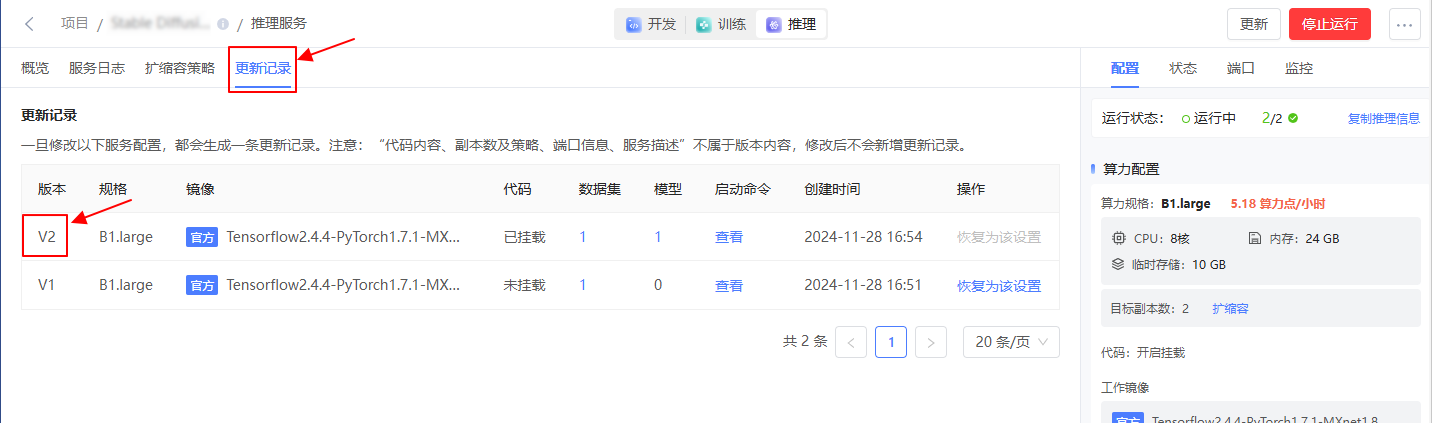Click the red 停止运行 button
Image resolution: width=1432 pixels, height=423 pixels.
(x=1330, y=24)
